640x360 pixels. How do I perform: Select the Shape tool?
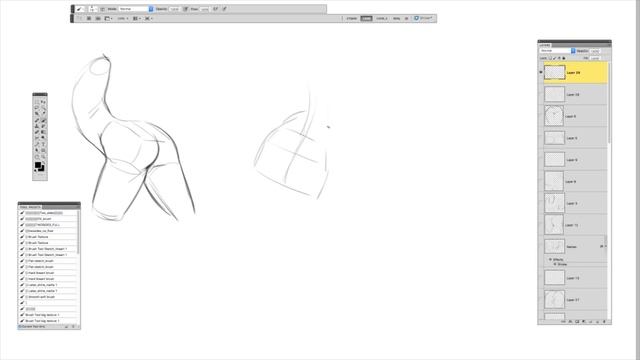43,150
